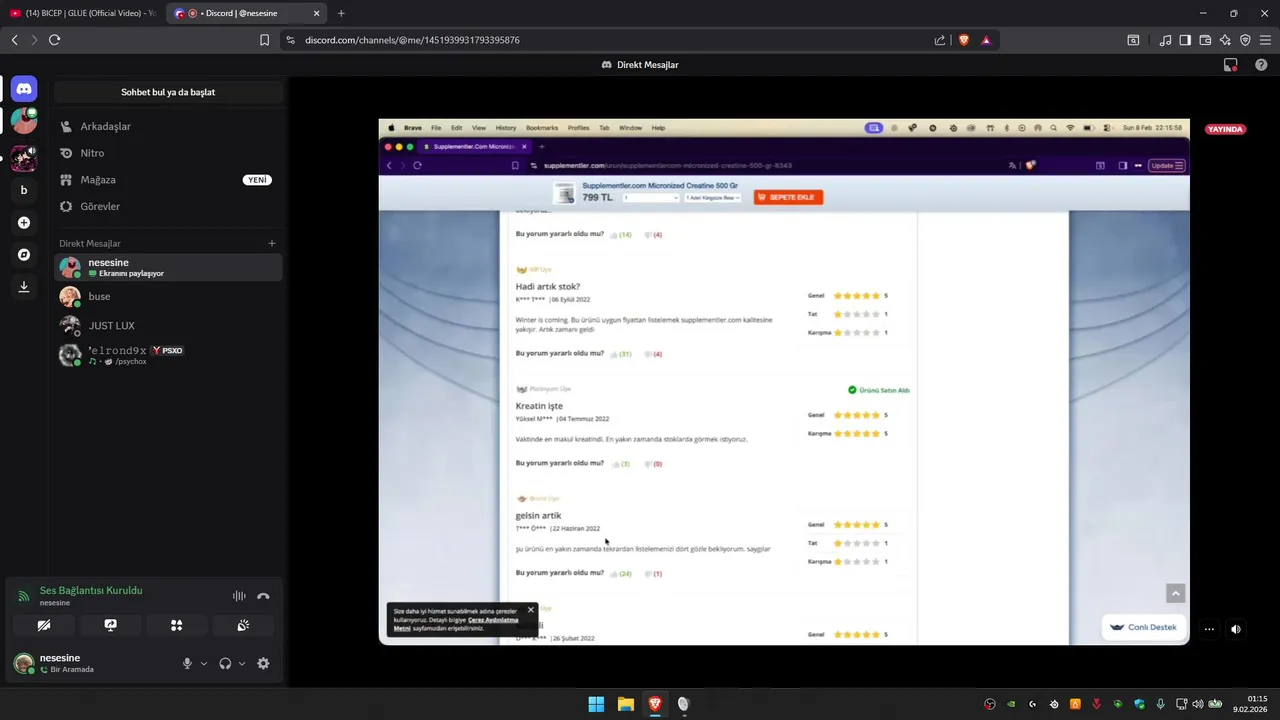Open soundboard in voice panel
The image size is (1280, 720).
coord(243,625)
